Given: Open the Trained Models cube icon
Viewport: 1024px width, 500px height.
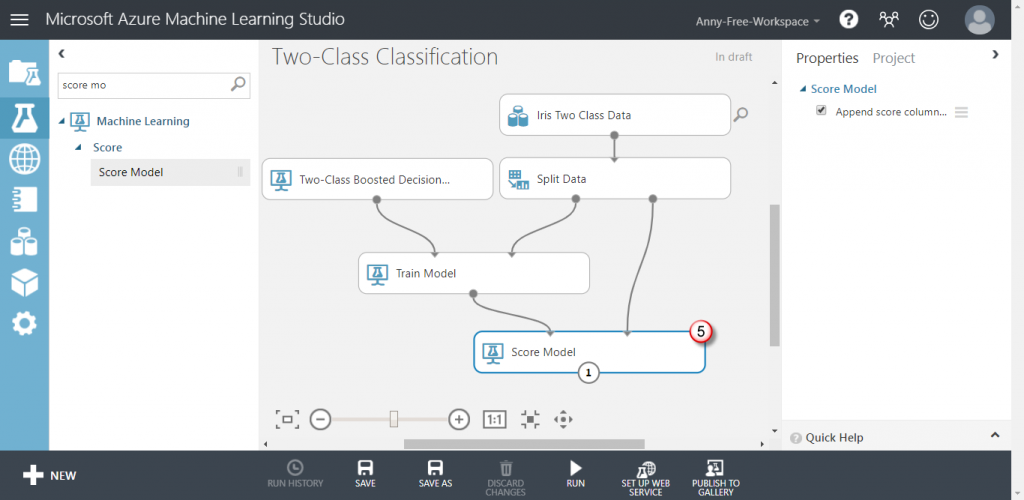Looking at the screenshot, I should tap(24, 283).
